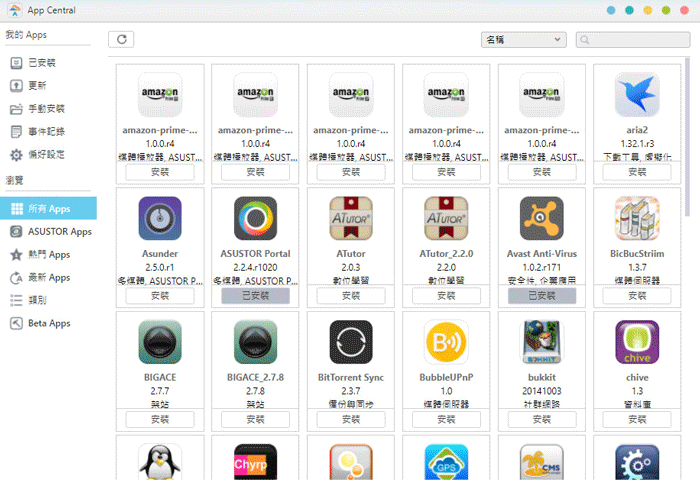700x481 pixels.
Task: Select the Asunder app icon
Action: [x=160, y=218]
